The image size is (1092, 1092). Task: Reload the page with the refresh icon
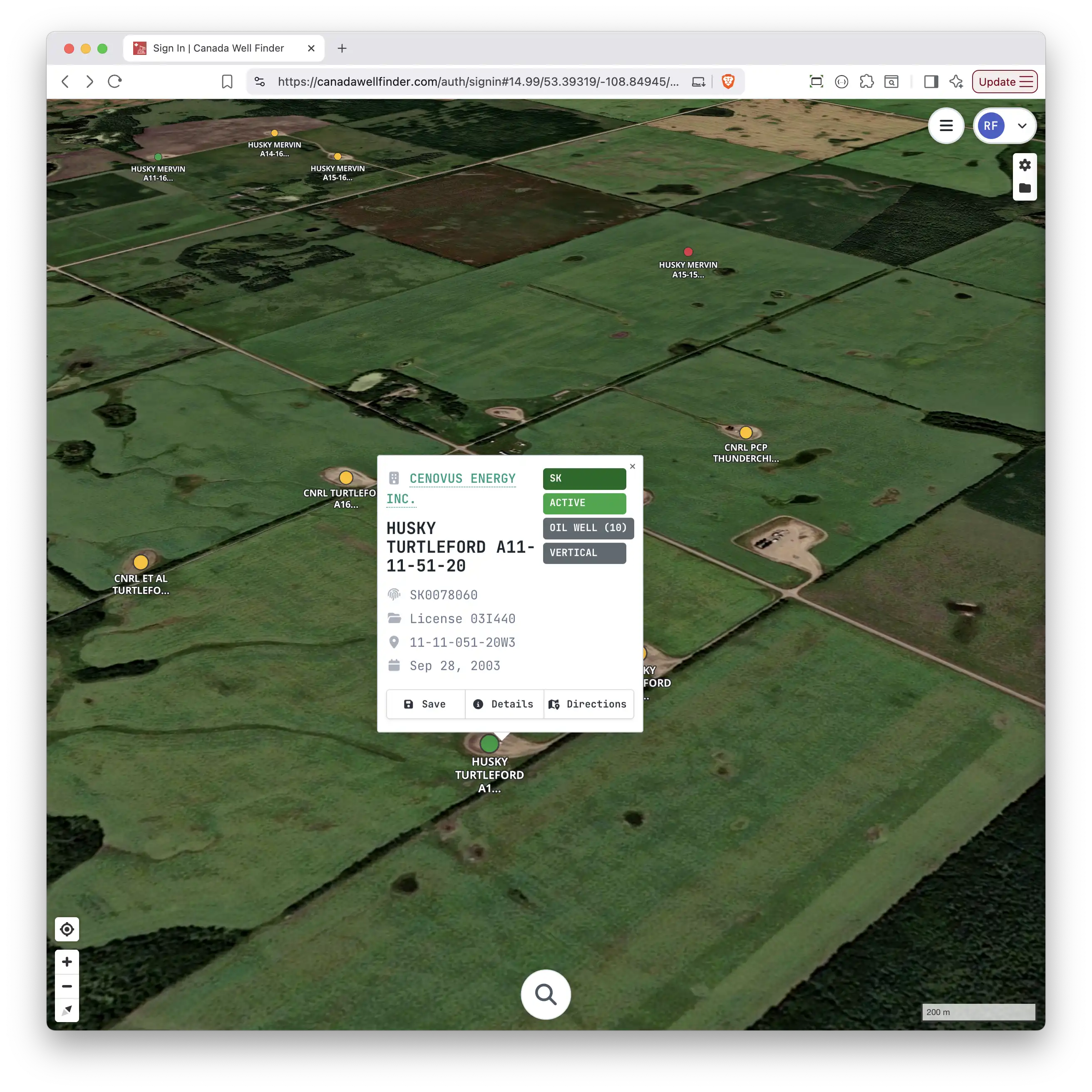pyautogui.click(x=115, y=82)
